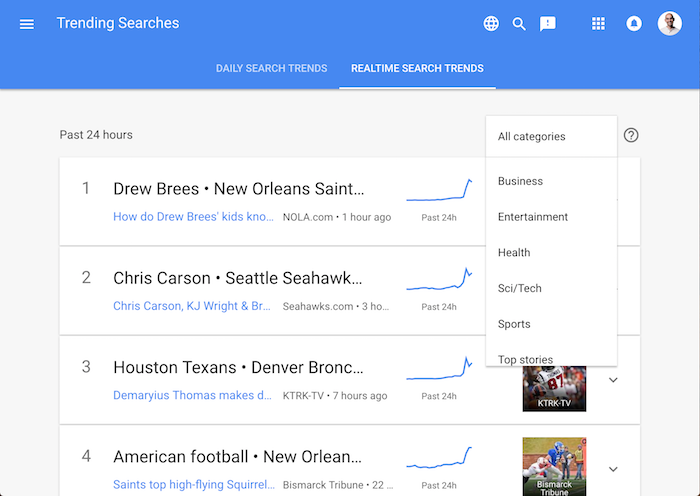Screen dimensions: 700x496
Task: View notifications with the bell icon
Action: [x=634, y=23]
